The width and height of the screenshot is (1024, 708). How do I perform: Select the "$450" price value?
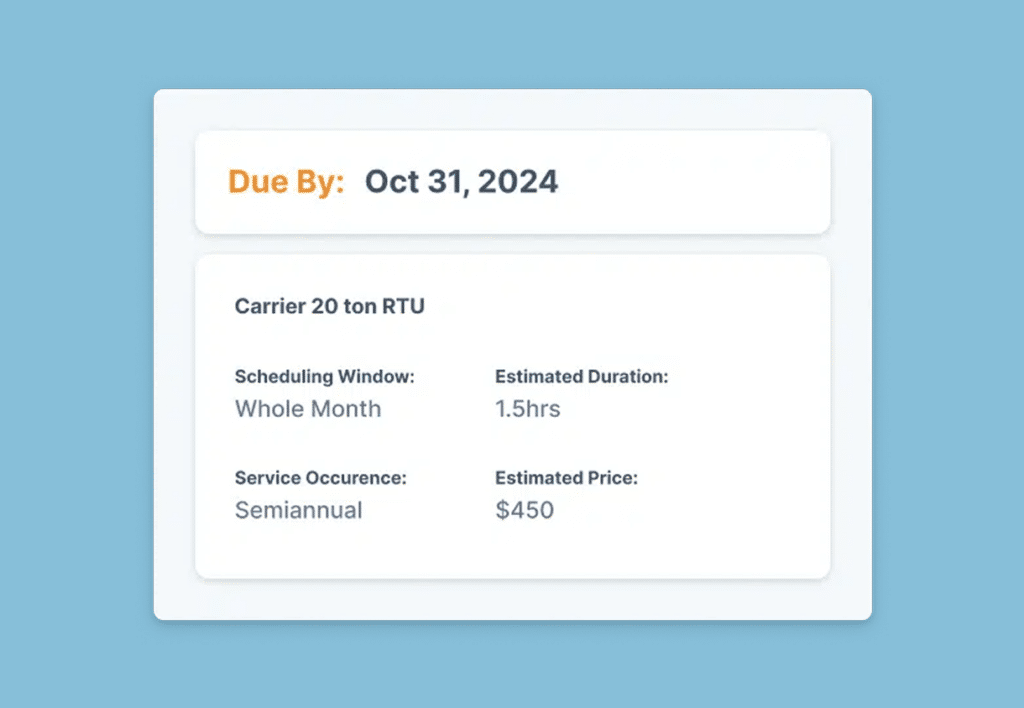tap(524, 510)
